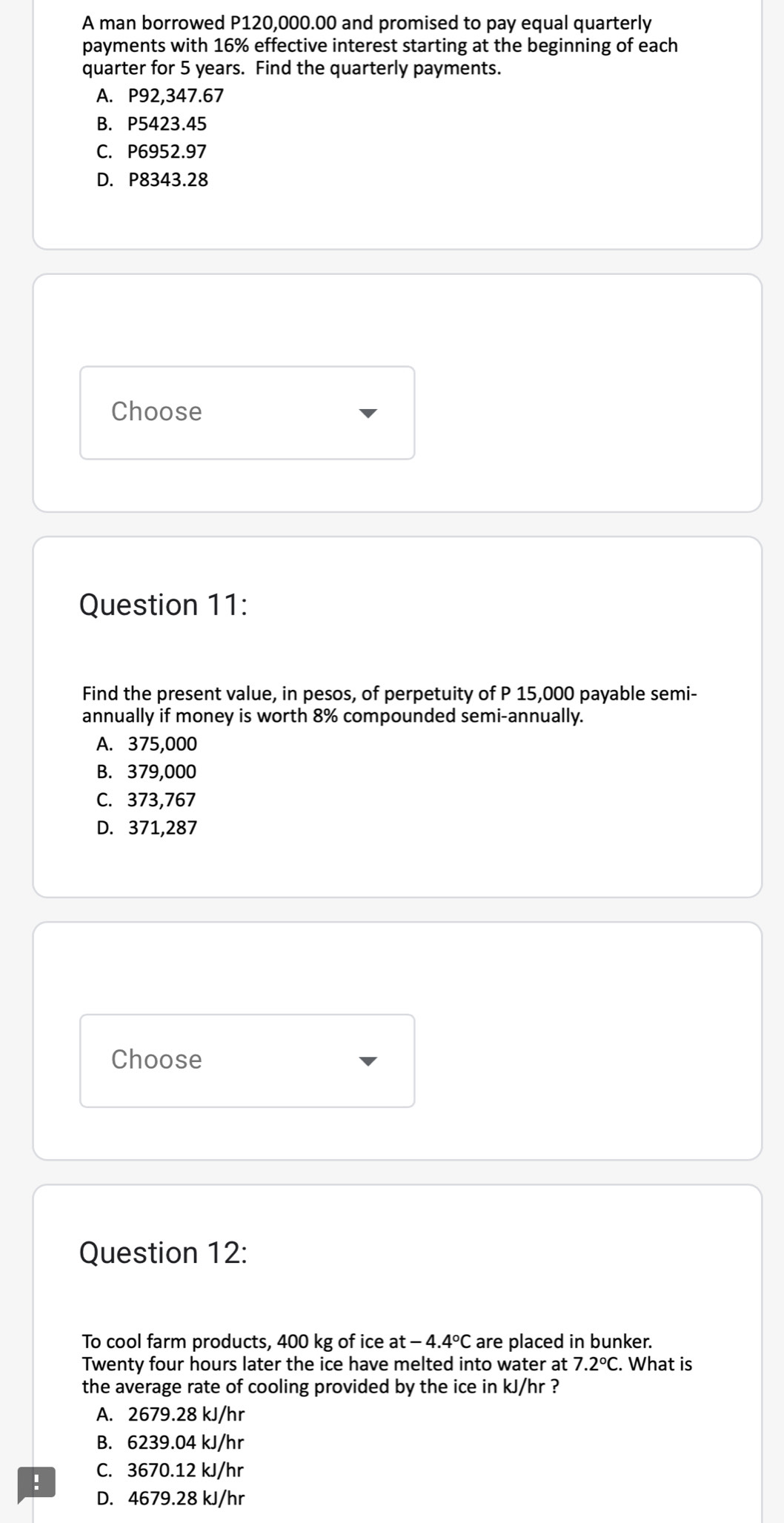This screenshot has height=1523, width=784.
Task: Click option A. 2679.28 kJ/hr
Action: click(170, 1415)
